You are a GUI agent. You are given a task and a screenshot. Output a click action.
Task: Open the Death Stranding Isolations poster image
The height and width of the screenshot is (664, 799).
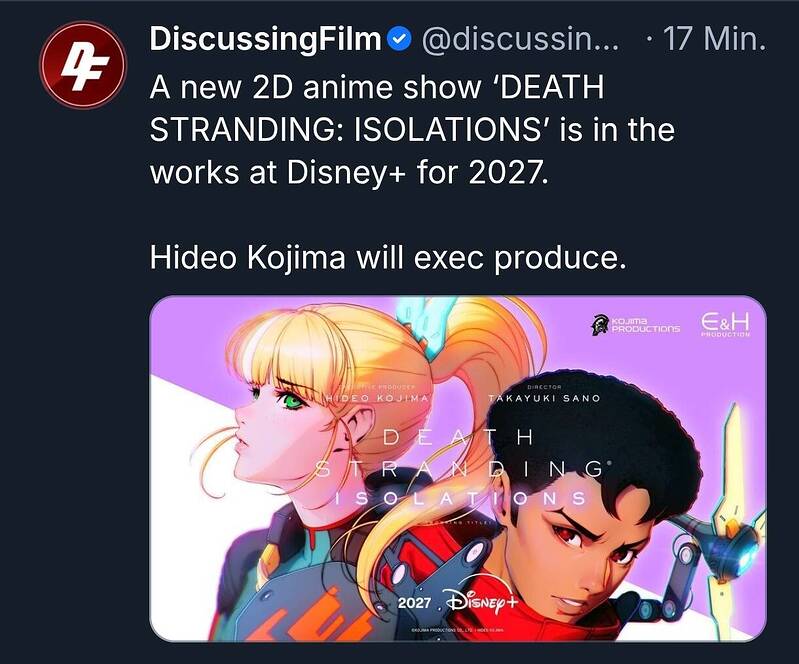pos(458,468)
